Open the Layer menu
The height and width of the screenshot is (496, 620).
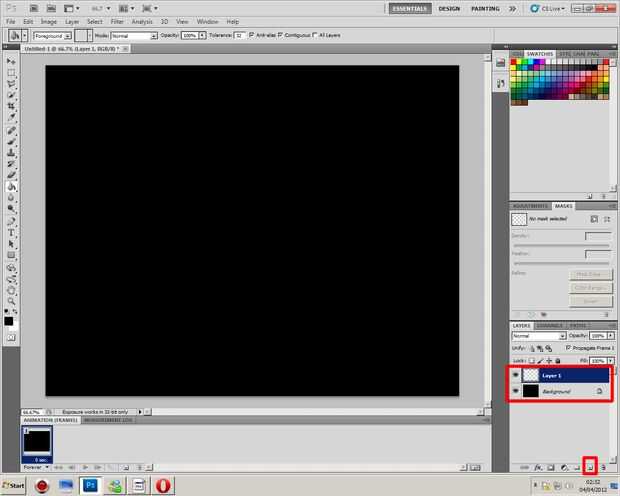coord(72,22)
